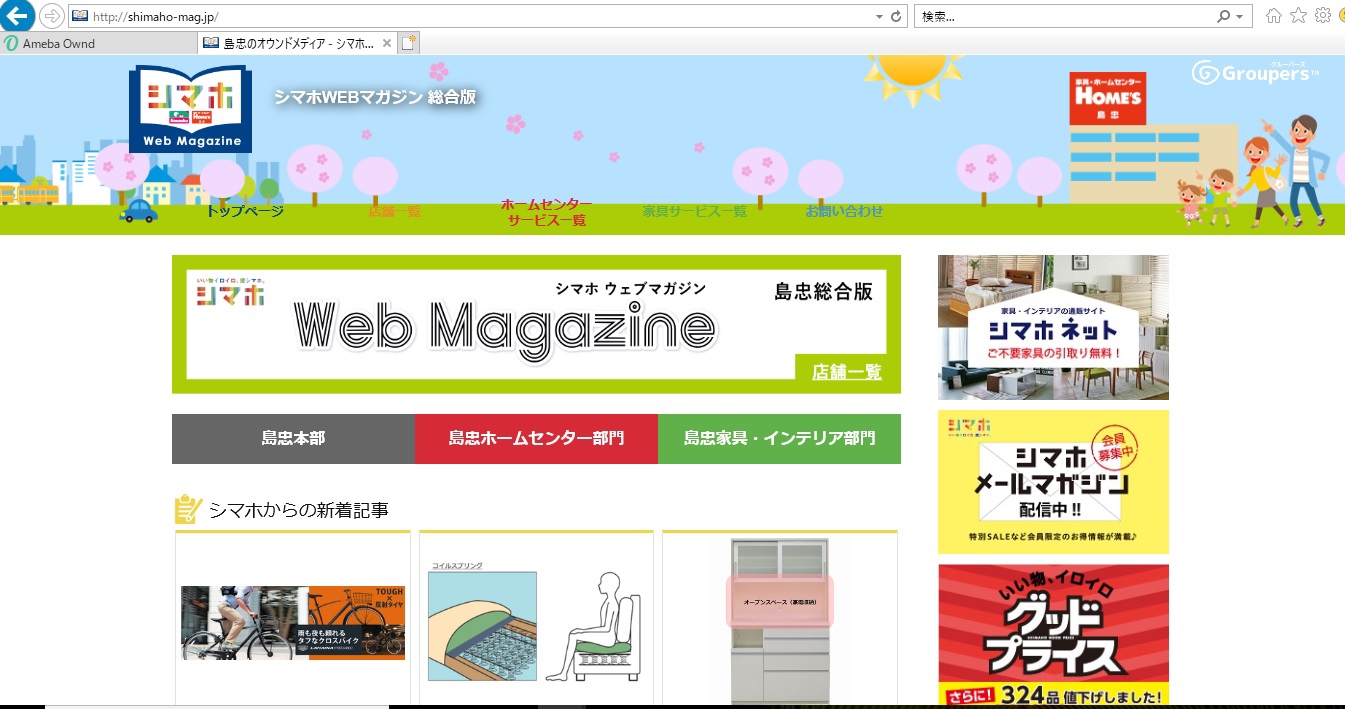Open favorites with the star icon
Screen dimensions: 1345x709
click(1298, 16)
